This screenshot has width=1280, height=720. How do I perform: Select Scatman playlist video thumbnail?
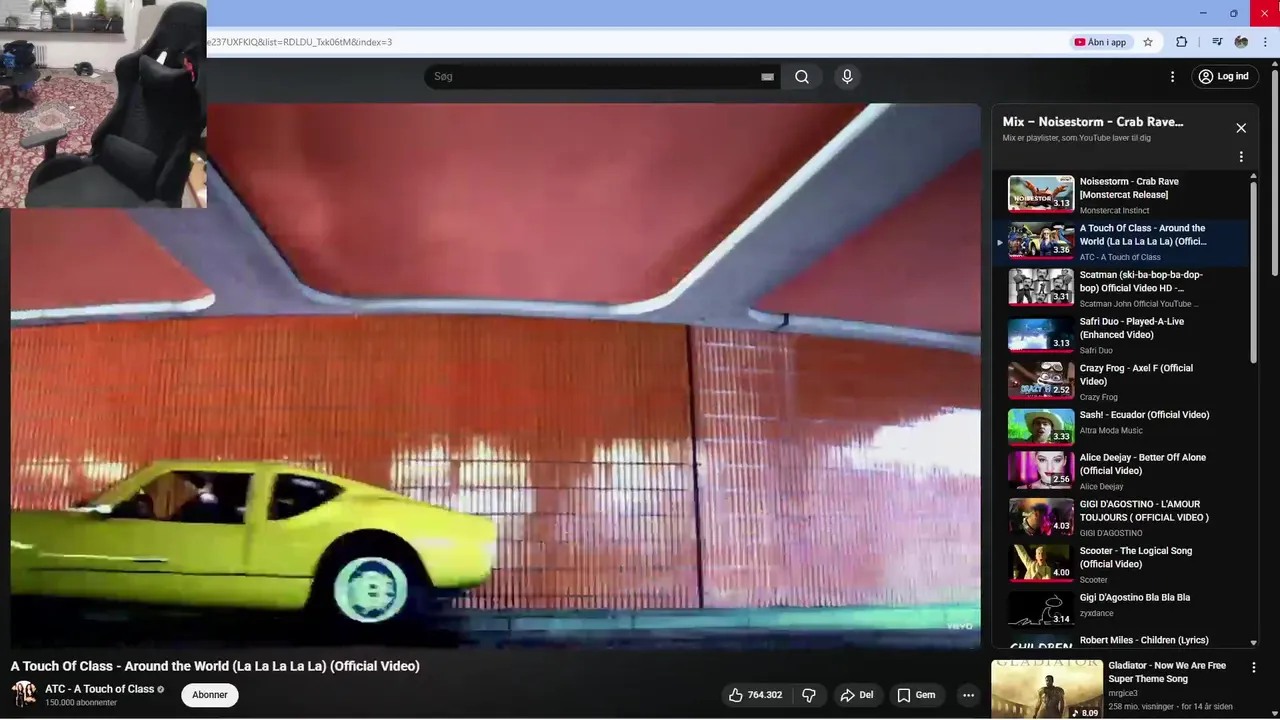(x=1041, y=287)
